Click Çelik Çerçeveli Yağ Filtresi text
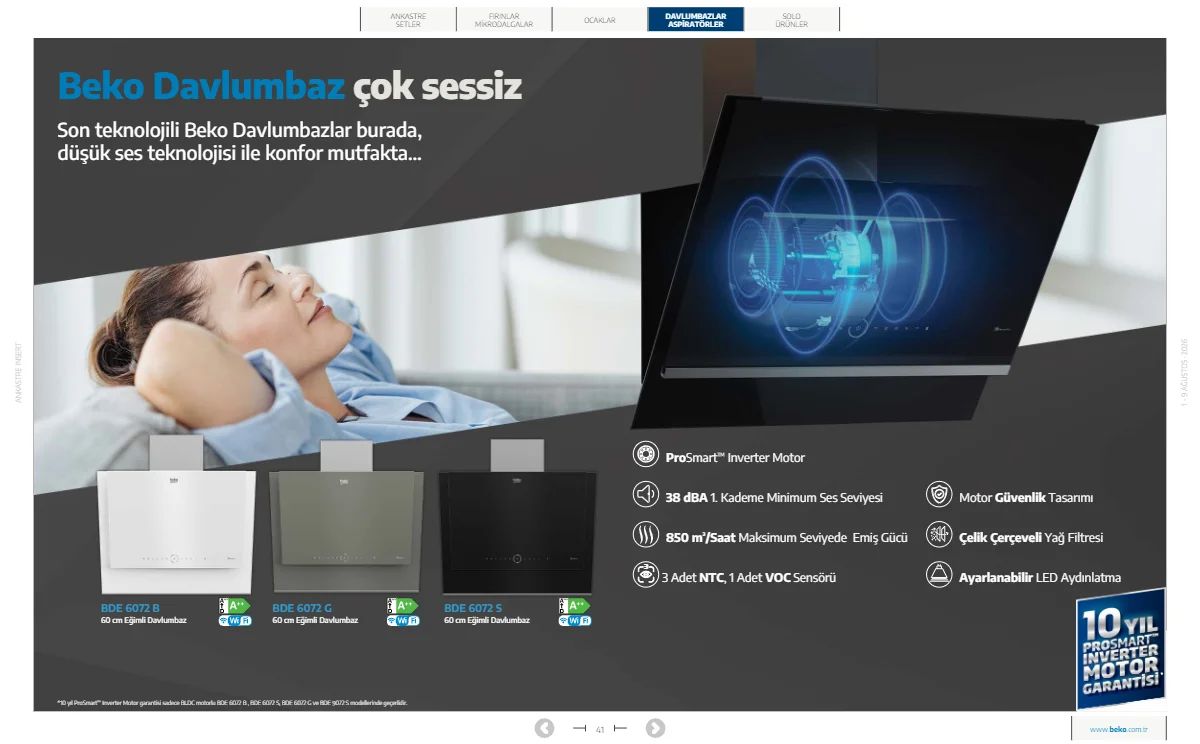Viewport: 1200px width, 744px height. coord(1031,537)
